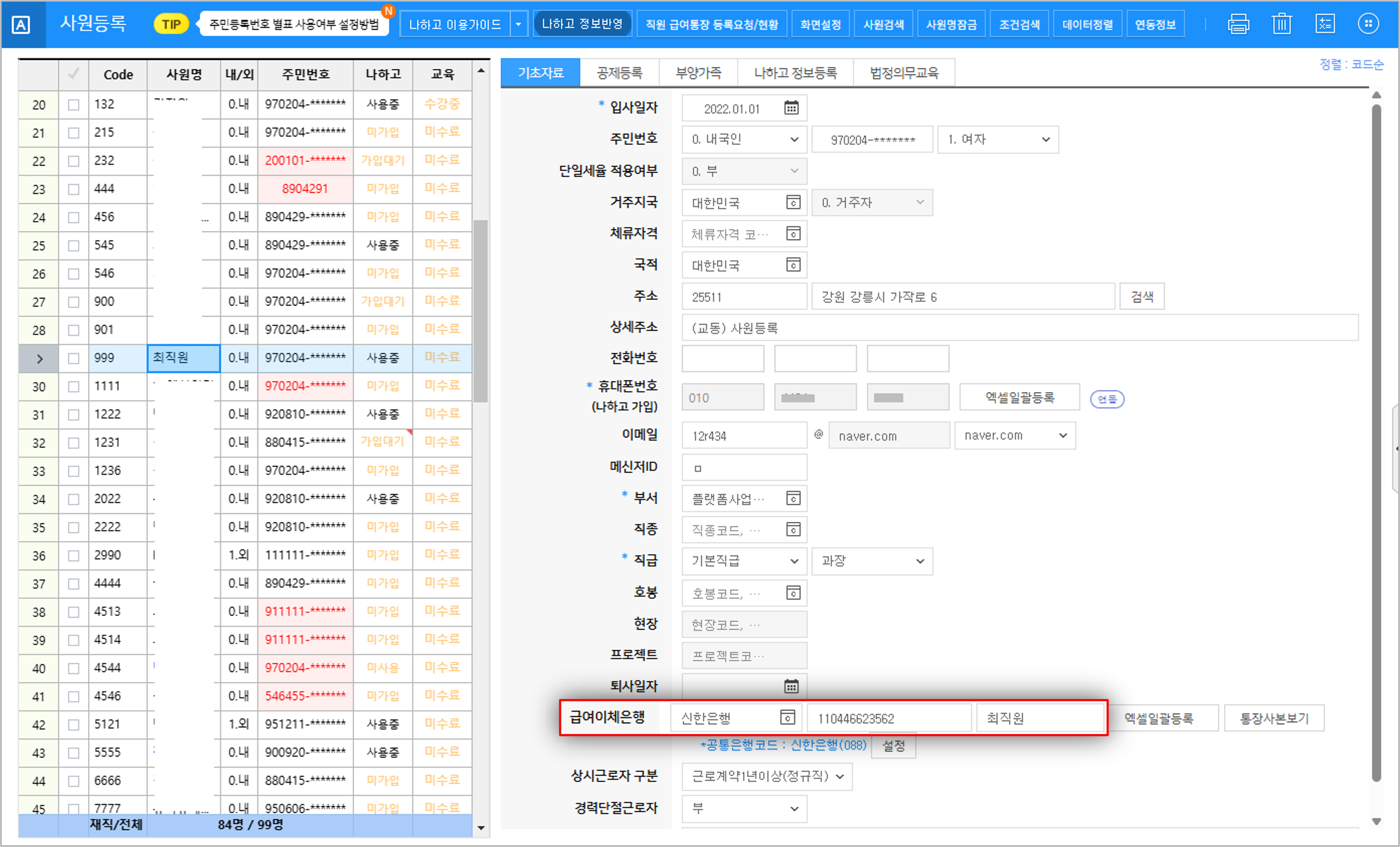Click the 통장사본보기 button
The width and height of the screenshot is (1400, 847).
(x=1274, y=718)
